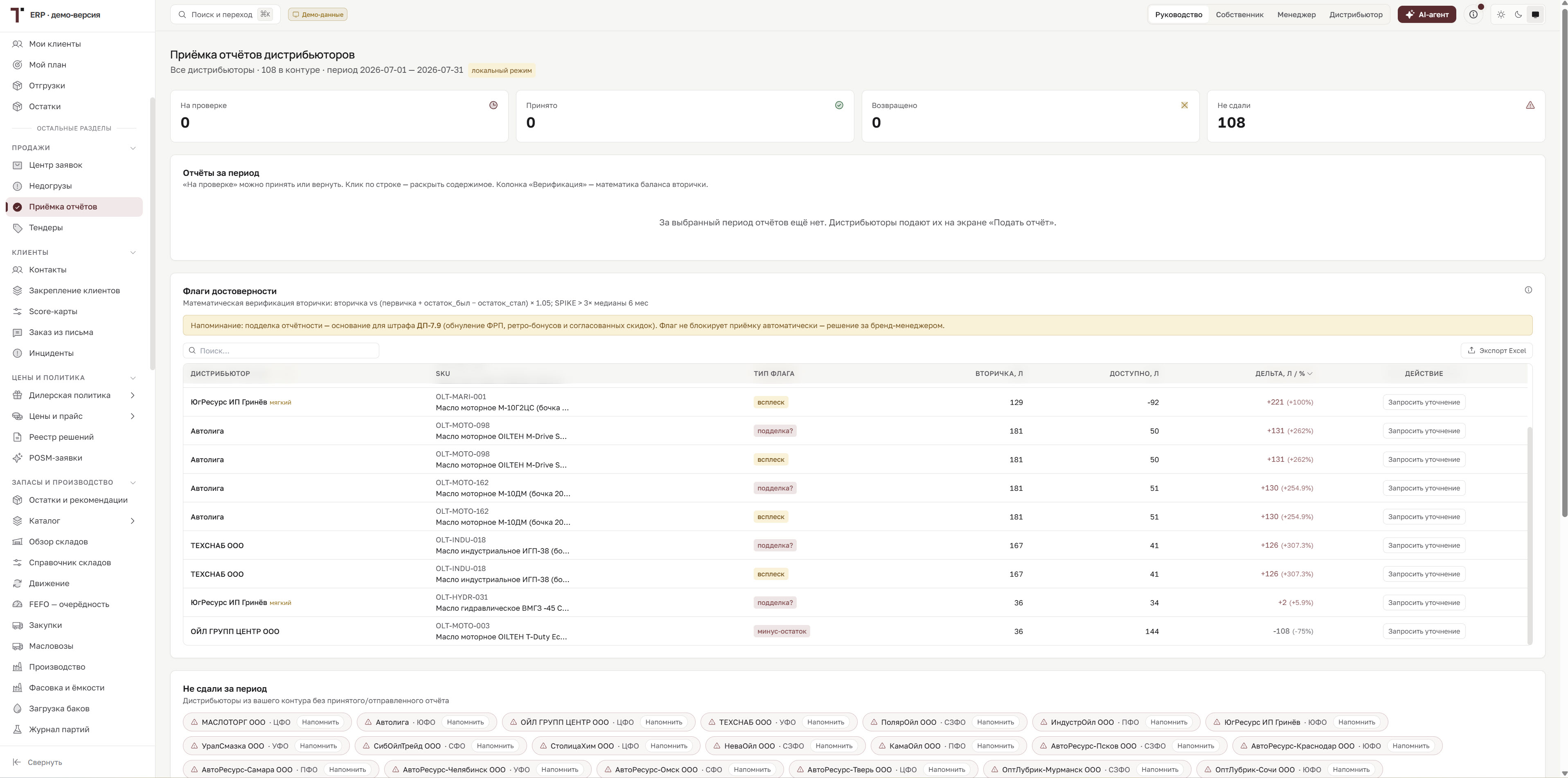The width and height of the screenshot is (1568, 778).
Task: Expand Дилерская политика submenu arrow
Action: click(x=133, y=396)
